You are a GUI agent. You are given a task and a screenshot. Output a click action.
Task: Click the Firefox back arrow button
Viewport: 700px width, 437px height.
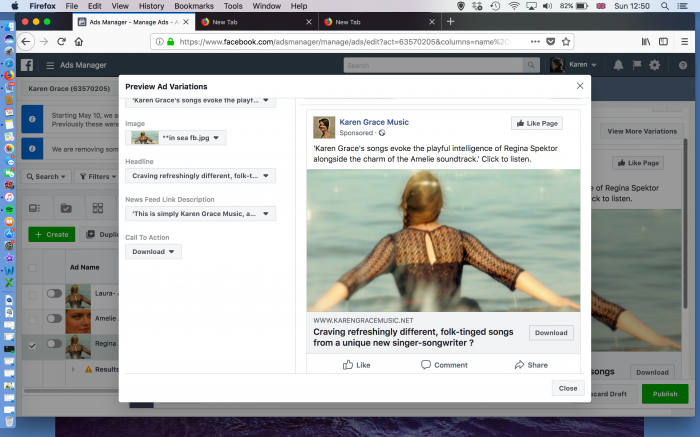[26, 42]
